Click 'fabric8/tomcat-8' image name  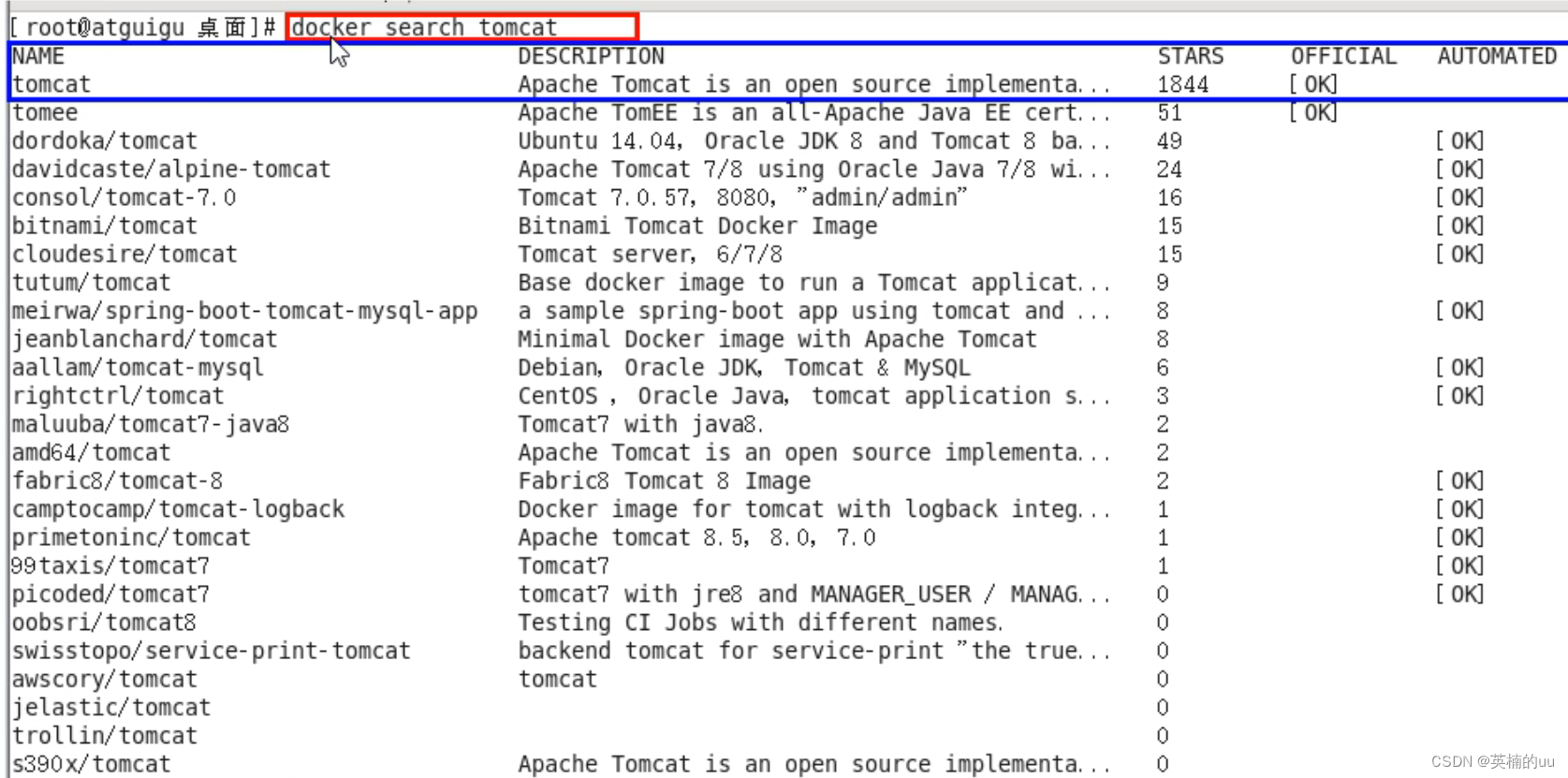118,480
